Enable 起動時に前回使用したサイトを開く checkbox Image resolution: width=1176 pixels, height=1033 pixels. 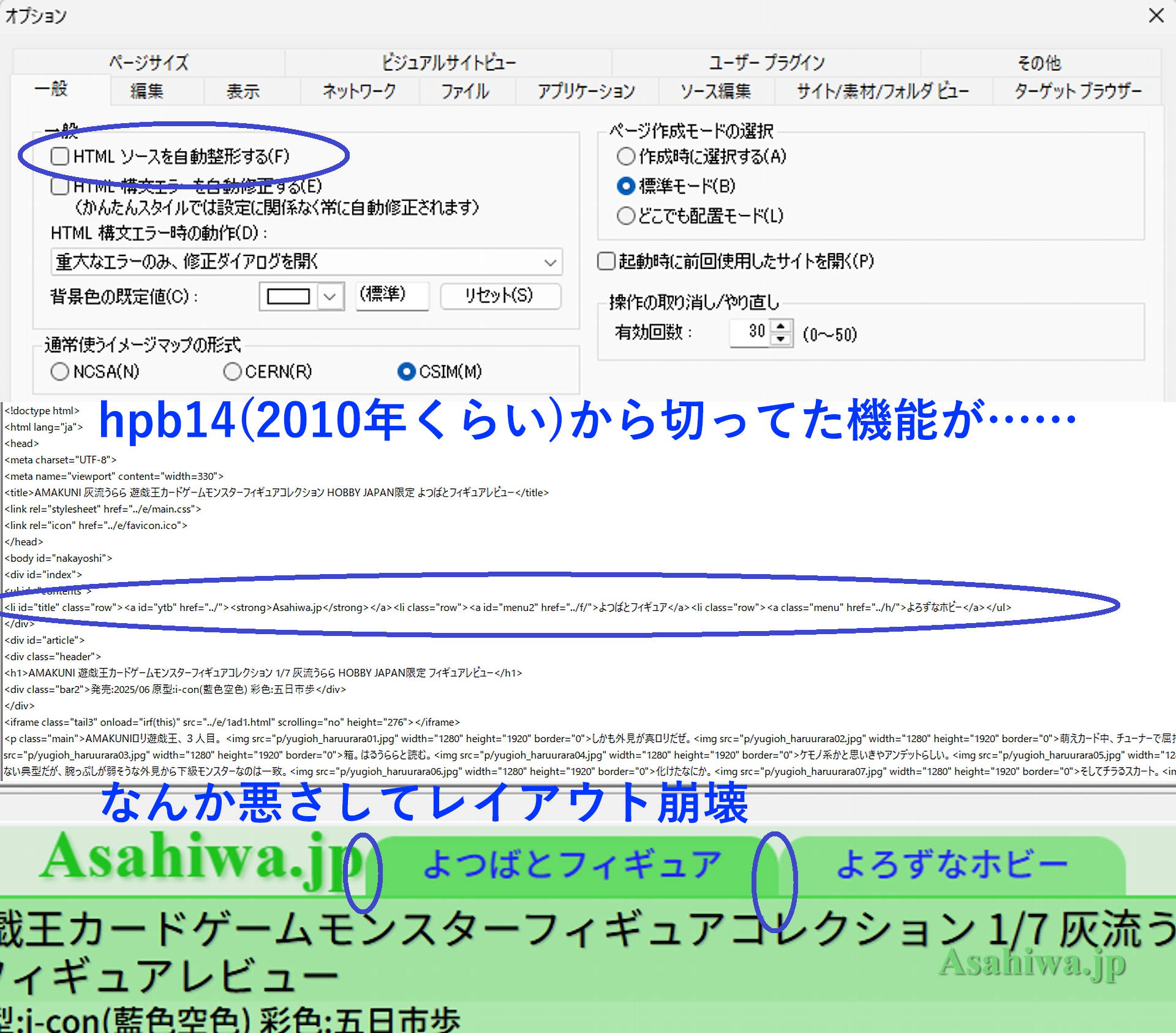[606, 261]
